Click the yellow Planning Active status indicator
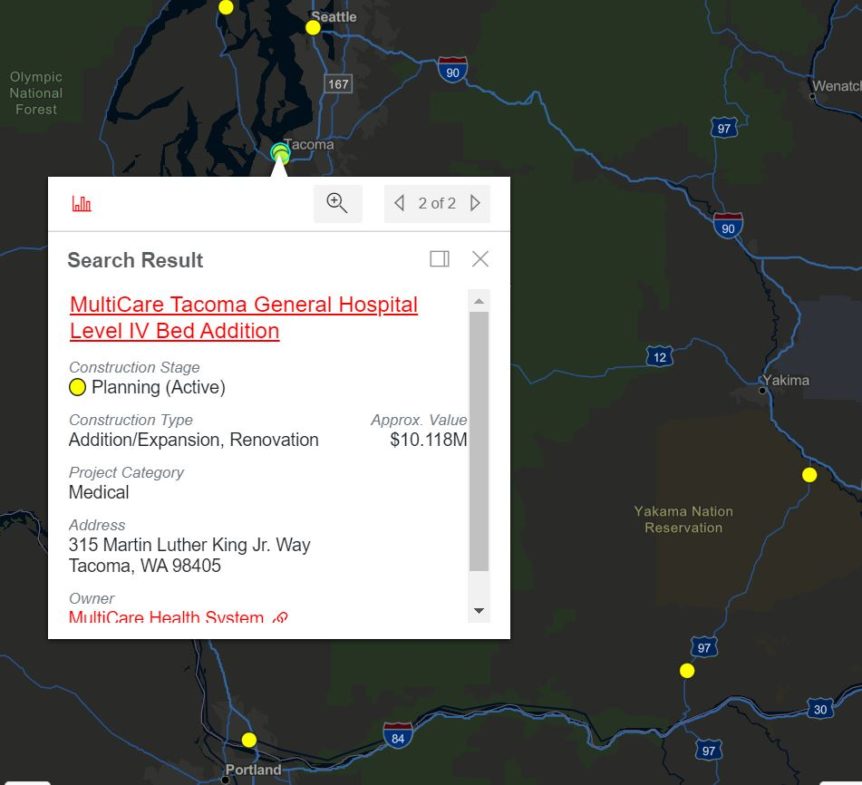This screenshot has width=862, height=785. [x=78, y=387]
